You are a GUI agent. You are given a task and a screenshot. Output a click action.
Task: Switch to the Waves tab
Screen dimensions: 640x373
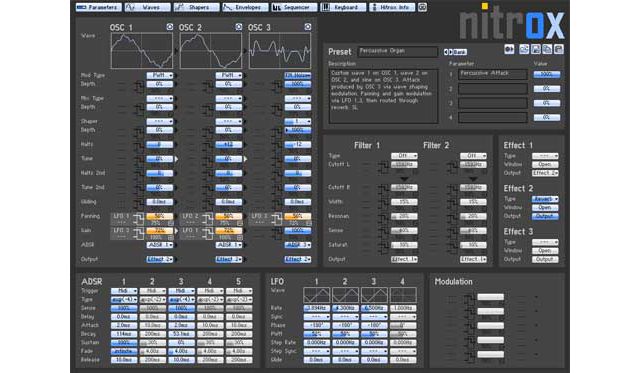(147, 7)
